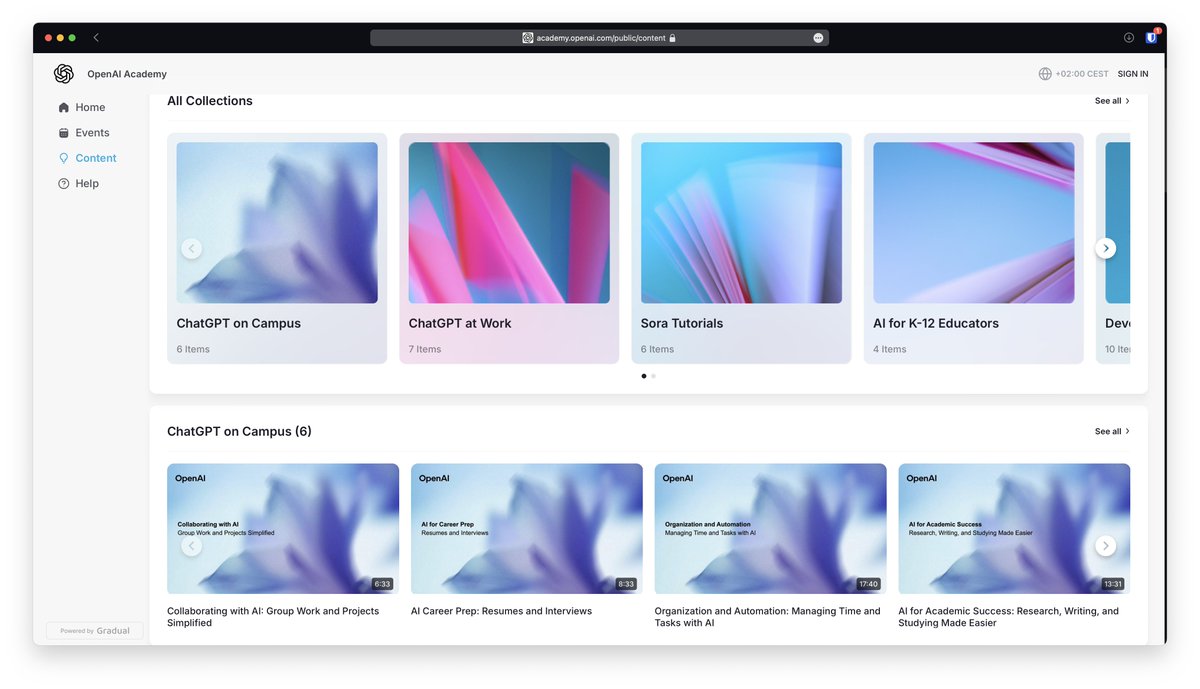This screenshot has width=1200, height=689.
Task: Click the 17:40 duration badge
Action: tap(868, 584)
